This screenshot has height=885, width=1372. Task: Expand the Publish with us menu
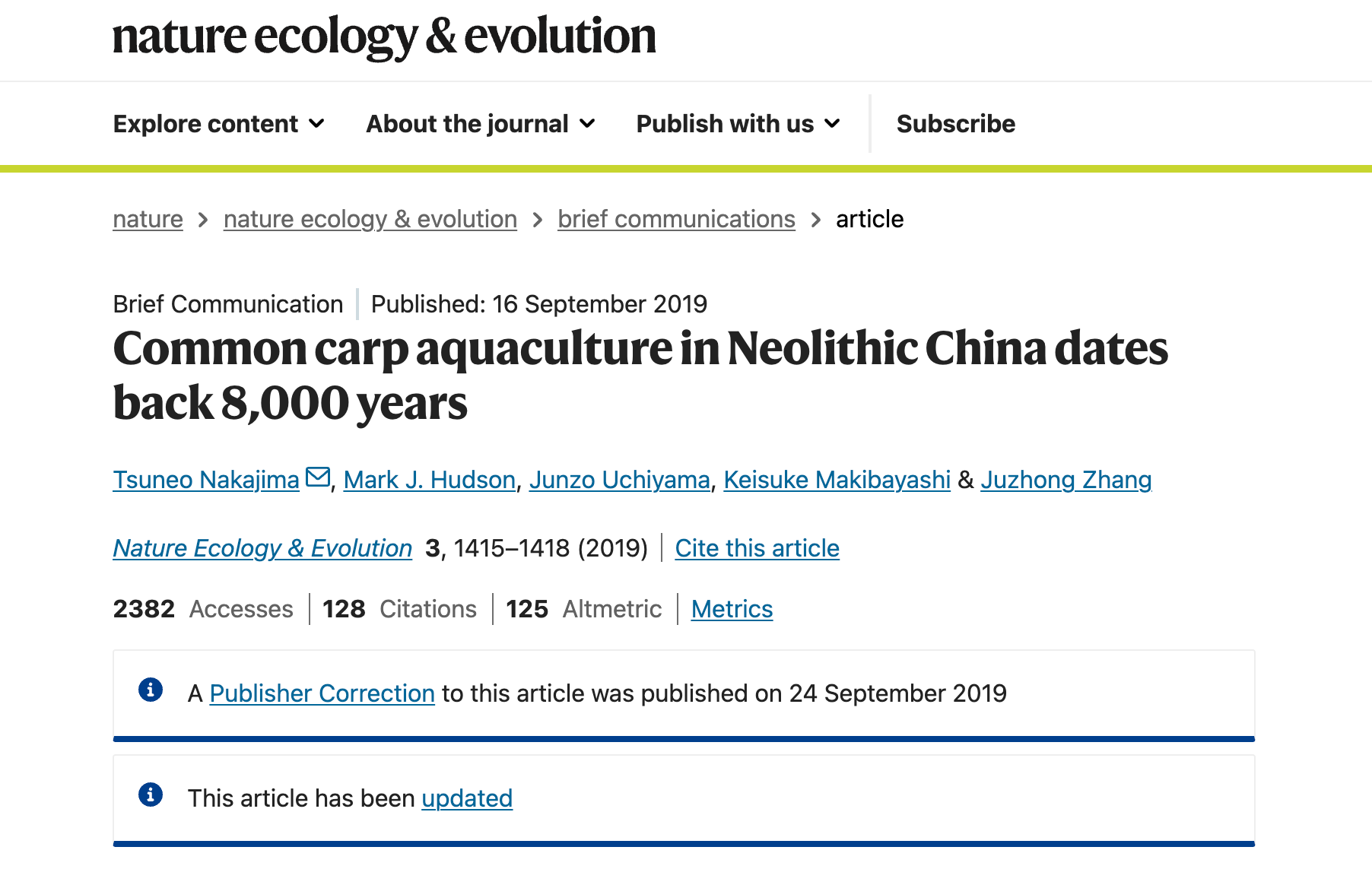(x=738, y=124)
